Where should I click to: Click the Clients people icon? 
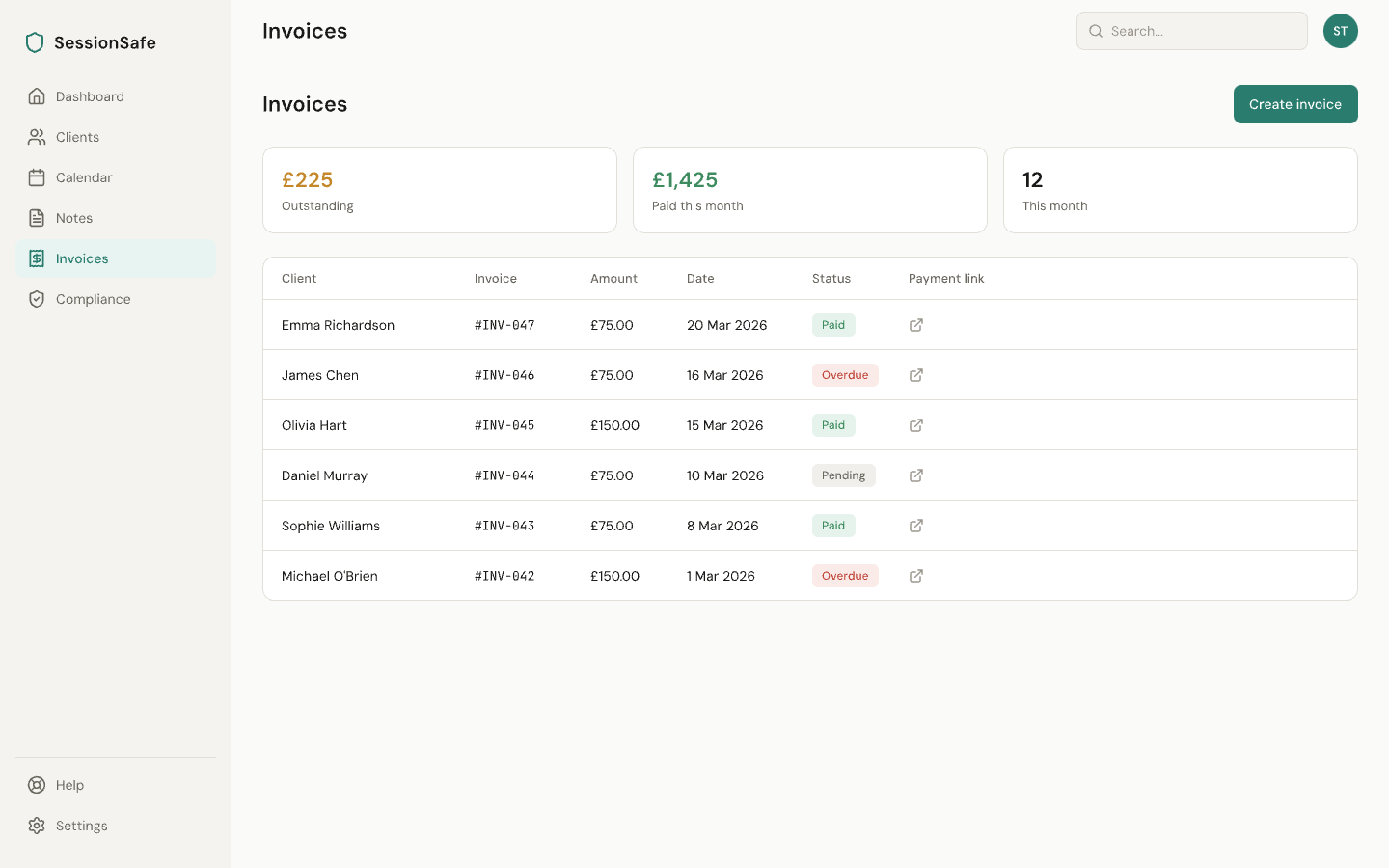pos(36,137)
